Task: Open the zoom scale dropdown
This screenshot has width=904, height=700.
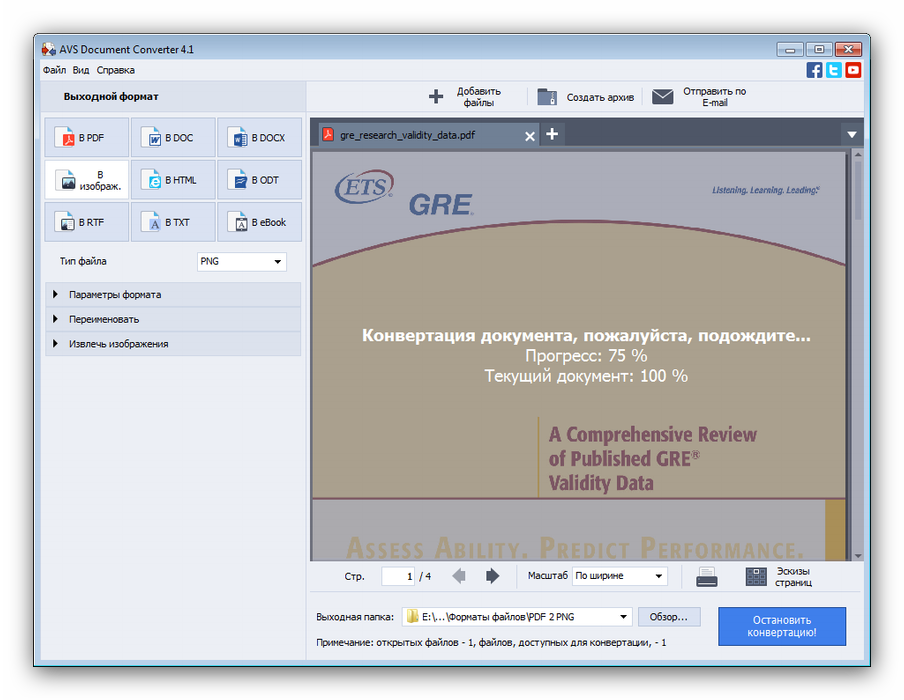Action: tap(619, 576)
